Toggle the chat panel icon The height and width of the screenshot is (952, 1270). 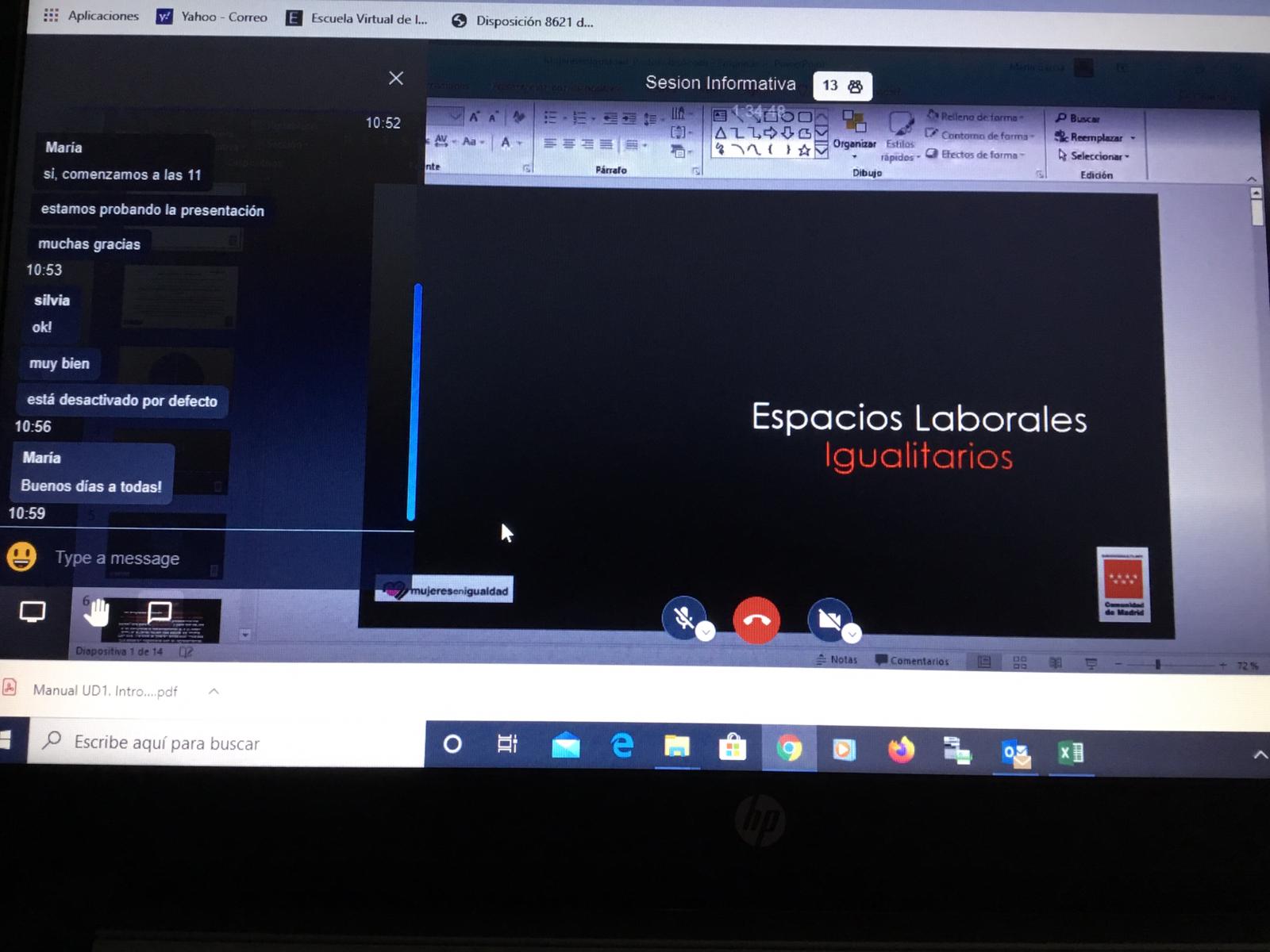pyautogui.click(x=160, y=612)
